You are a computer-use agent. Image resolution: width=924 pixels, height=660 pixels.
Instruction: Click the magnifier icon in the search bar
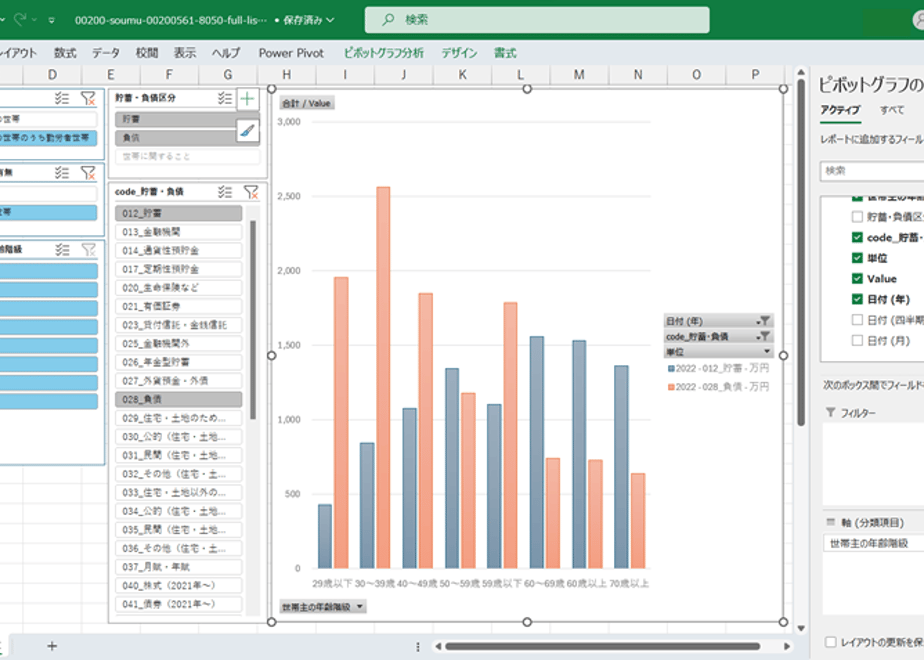click(x=388, y=19)
